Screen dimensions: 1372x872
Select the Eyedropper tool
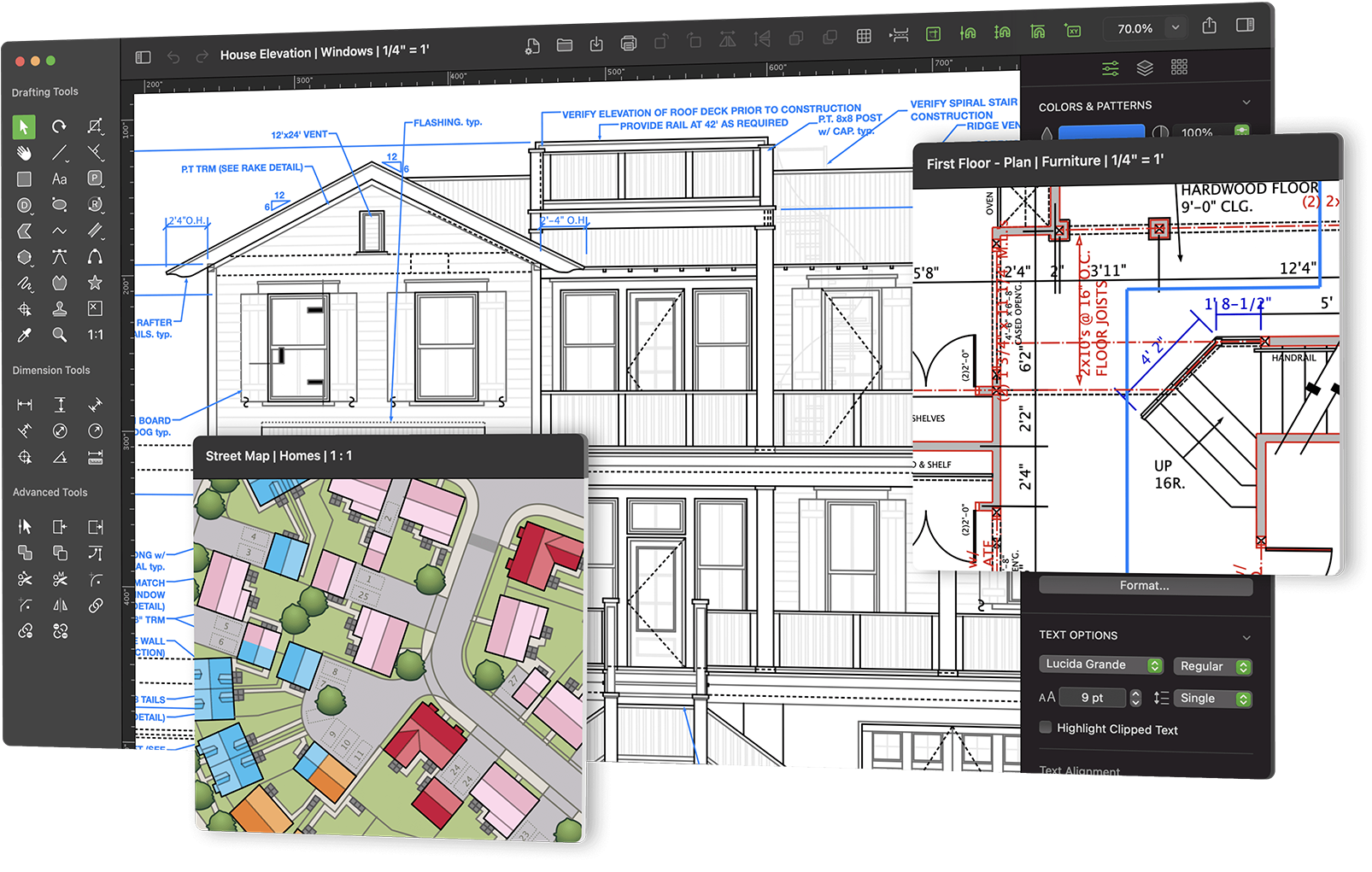pyautogui.click(x=24, y=336)
